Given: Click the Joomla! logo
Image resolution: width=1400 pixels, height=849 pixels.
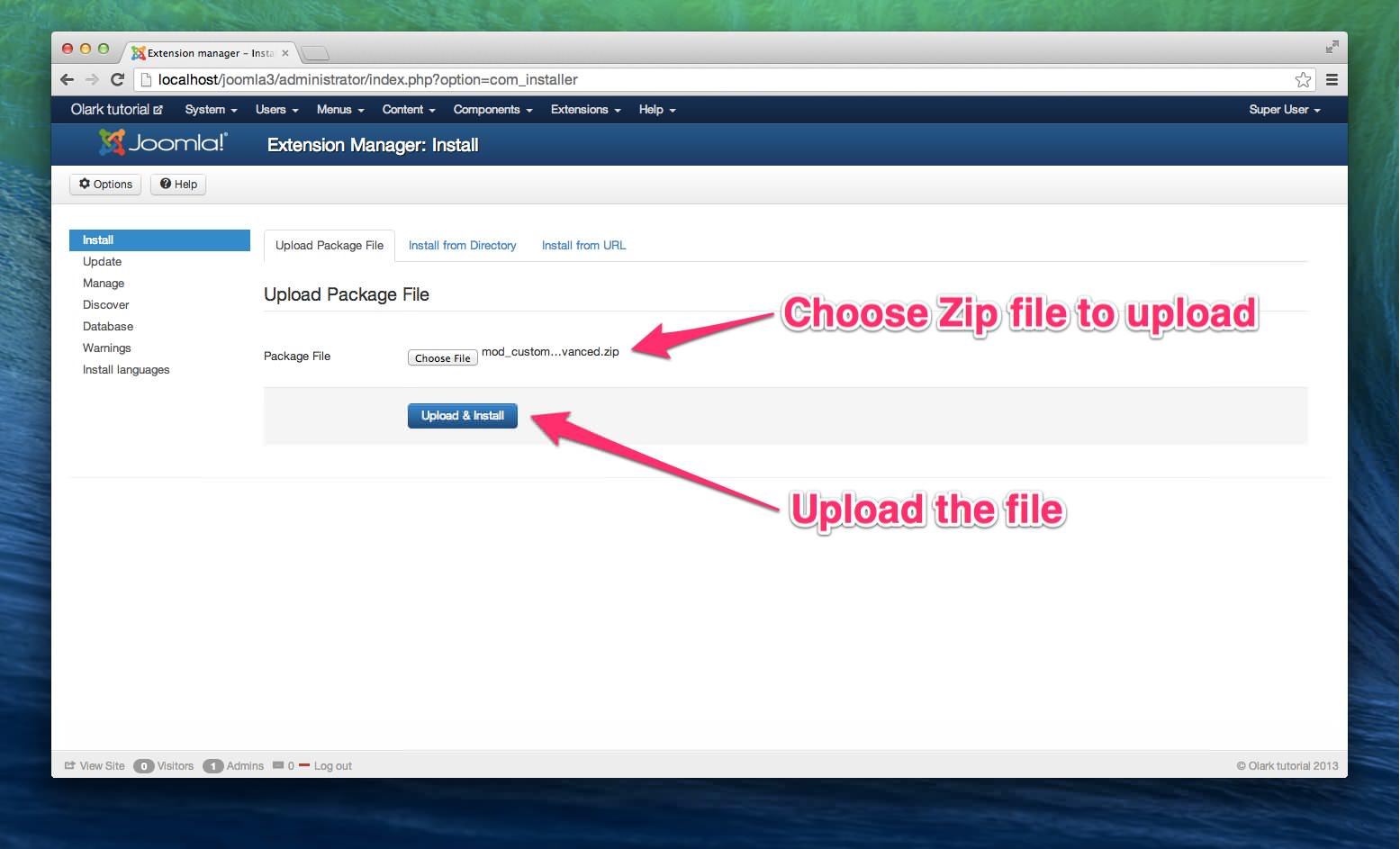Looking at the screenshot, I should (163, 143).
